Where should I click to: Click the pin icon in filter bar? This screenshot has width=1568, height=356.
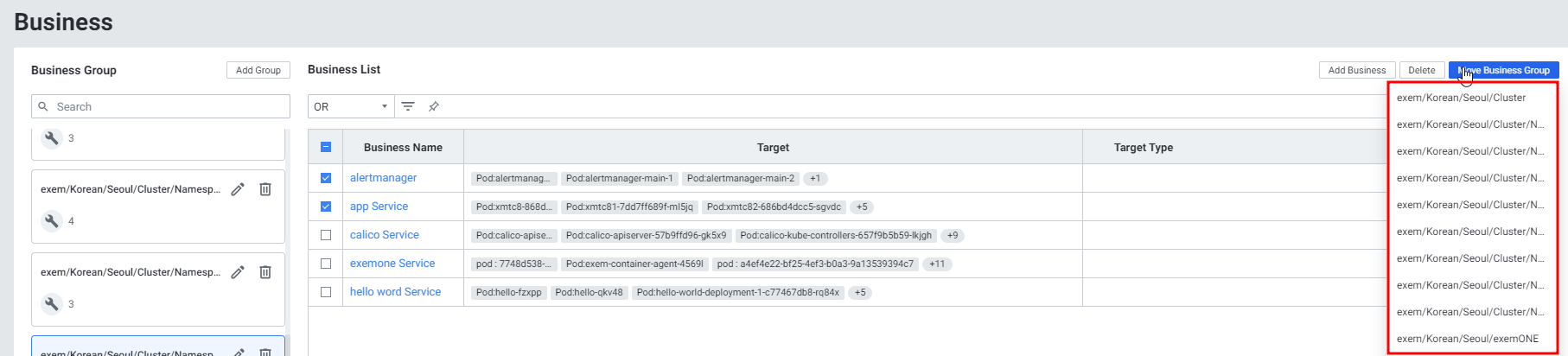tap(434, 106)
